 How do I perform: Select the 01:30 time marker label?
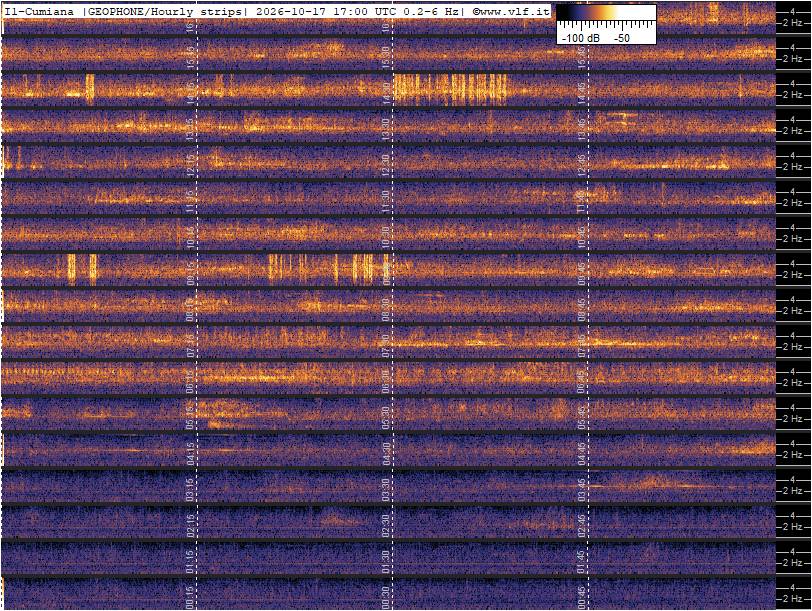(386, 562)
